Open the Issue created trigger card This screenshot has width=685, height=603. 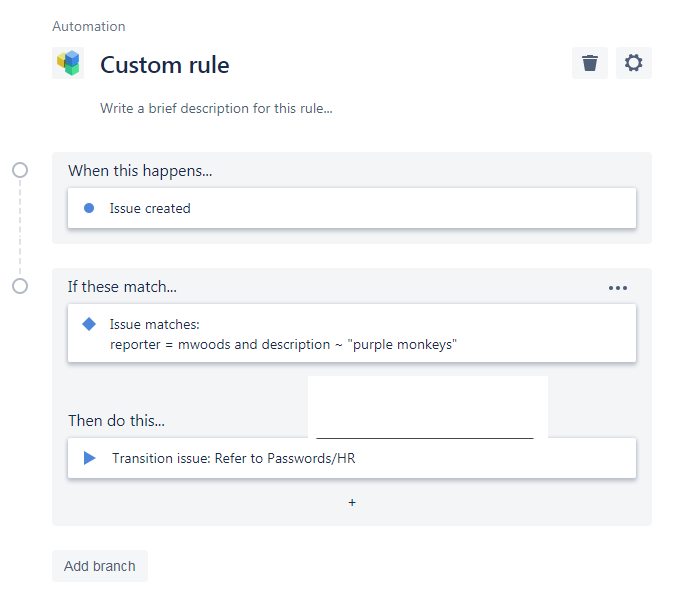point(352,208)
